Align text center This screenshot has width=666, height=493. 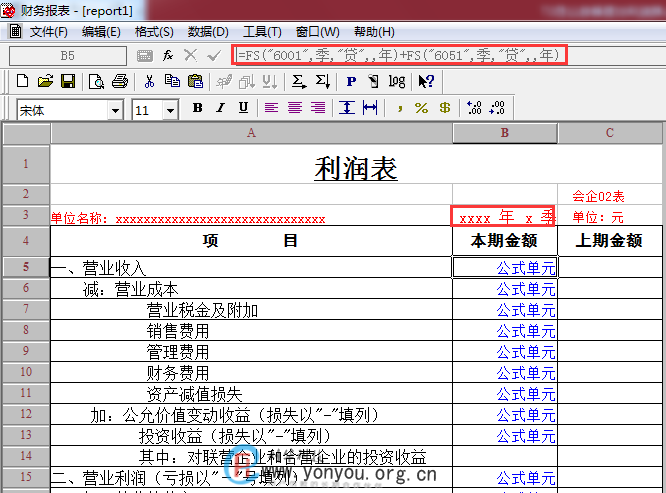(295, 107)
